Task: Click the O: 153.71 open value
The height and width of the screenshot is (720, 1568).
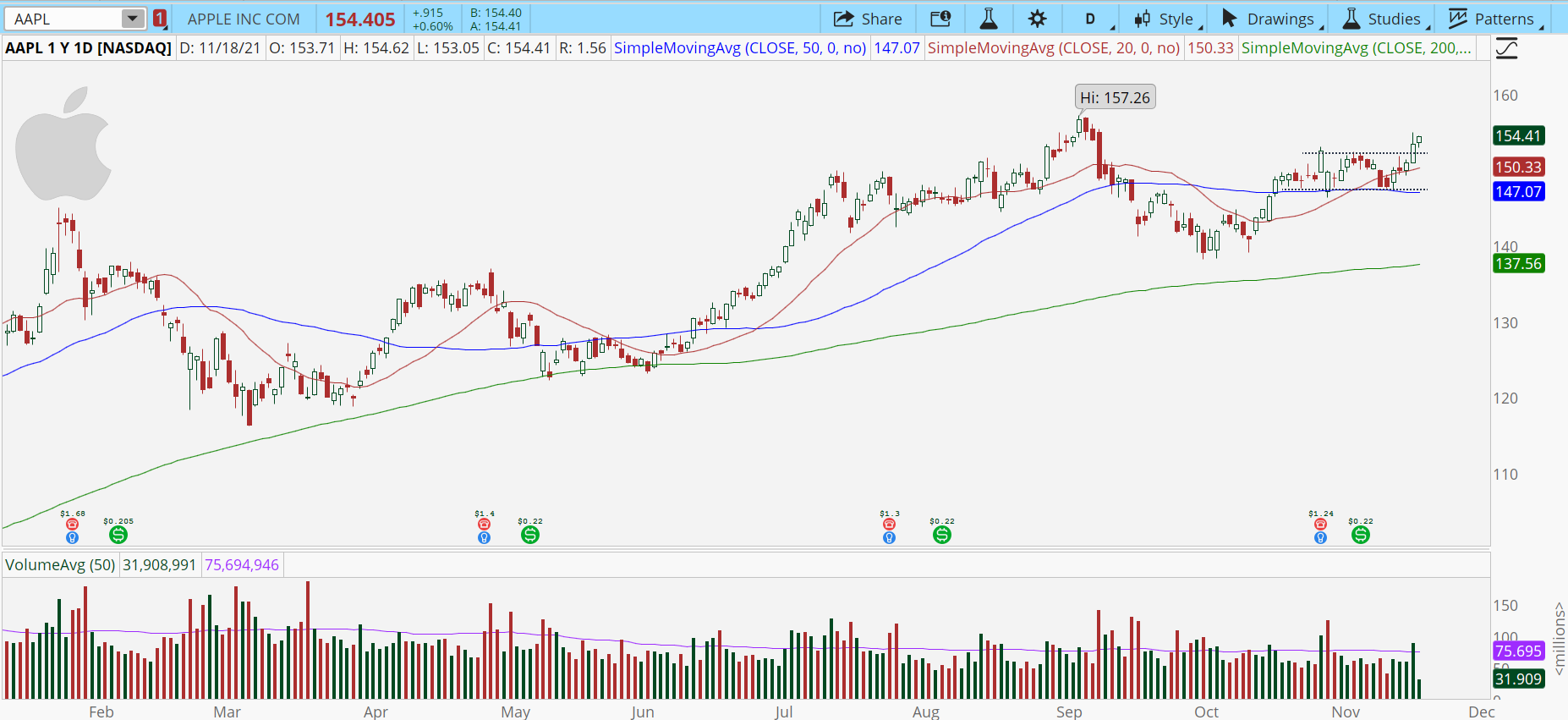Action: pyautogui.click(x=302, y=48)
